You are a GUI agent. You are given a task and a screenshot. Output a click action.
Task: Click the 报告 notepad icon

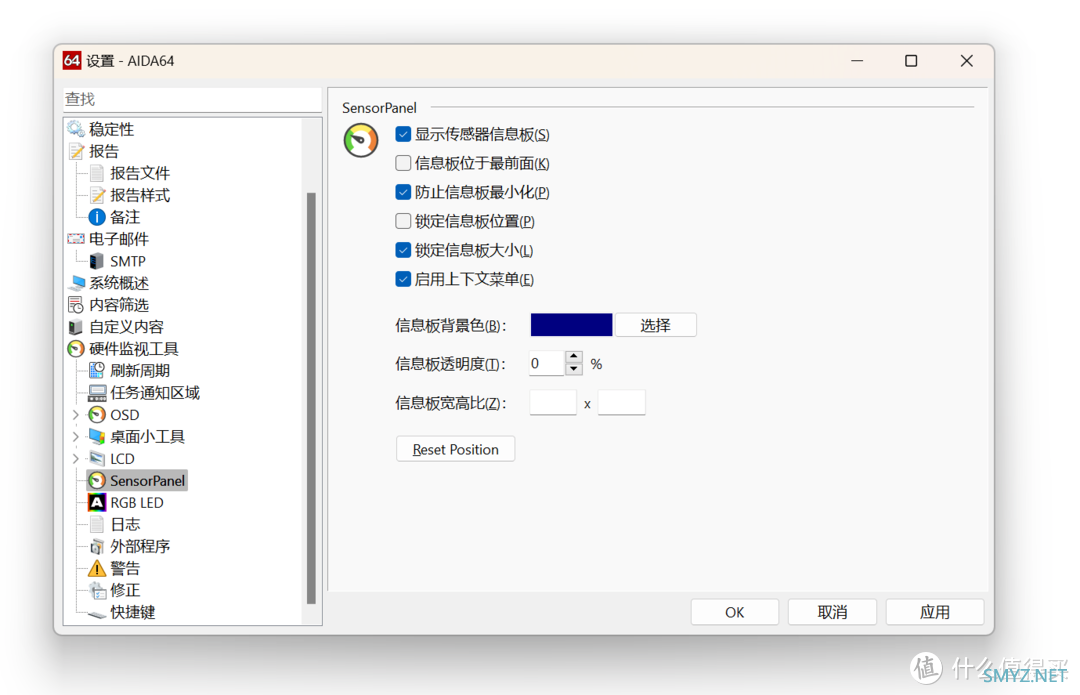(x=76, y=151)
